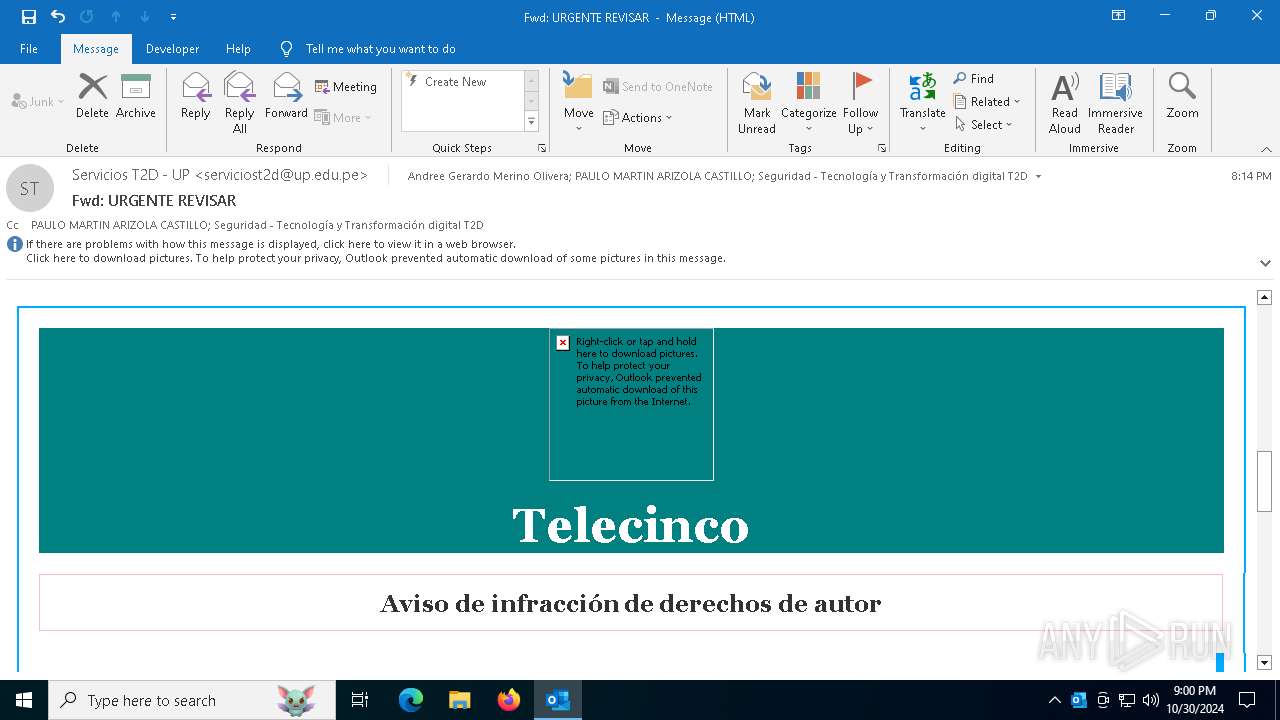
Task: Click the Tell me what you want to do box
Action: [x=380, y=49]
